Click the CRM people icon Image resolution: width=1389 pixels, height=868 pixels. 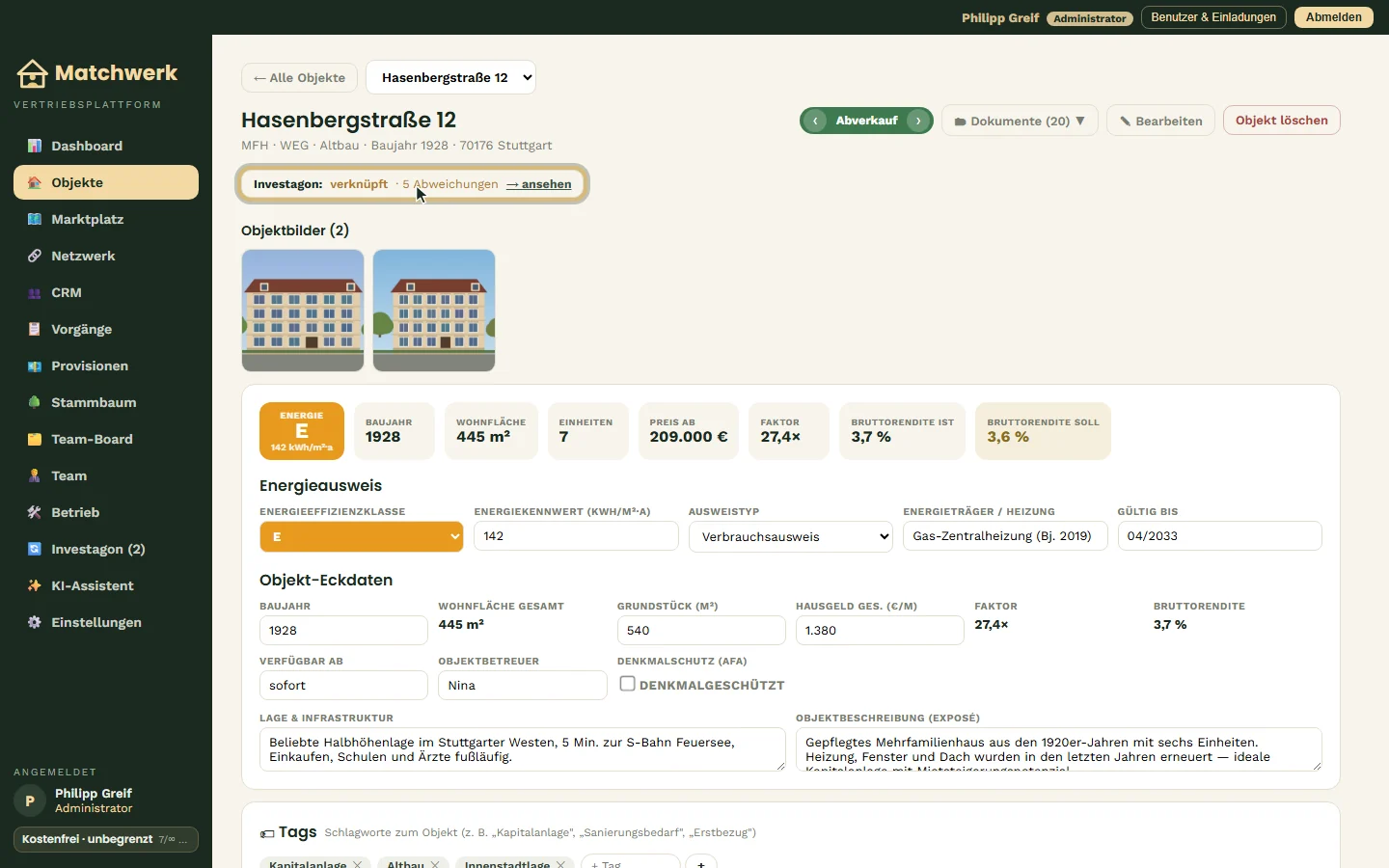click(35, 292)
